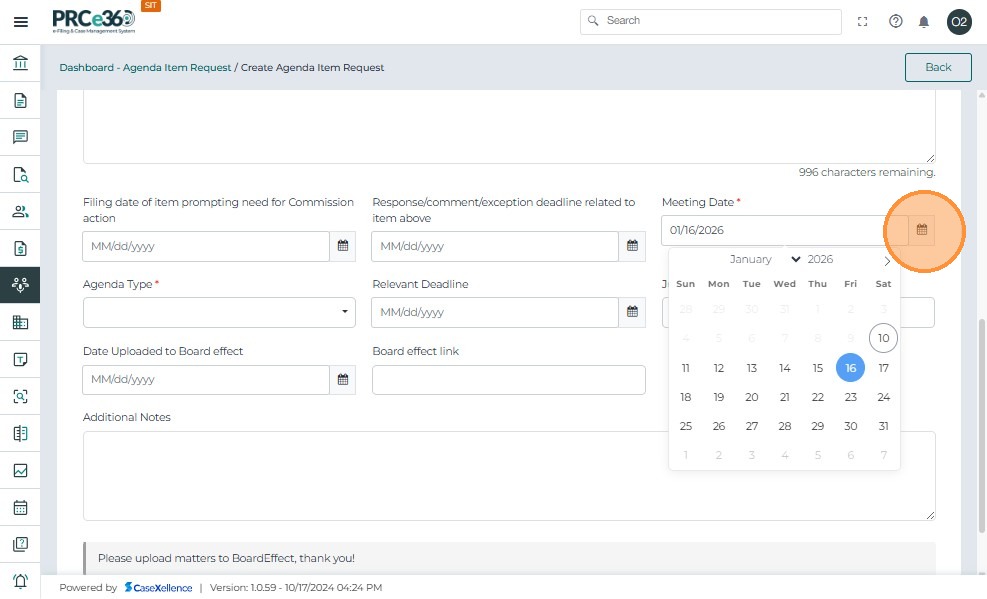Pick day 10 in the calendar popup
The height and width of the screenshot is (599, 987).
click(883, 338)
